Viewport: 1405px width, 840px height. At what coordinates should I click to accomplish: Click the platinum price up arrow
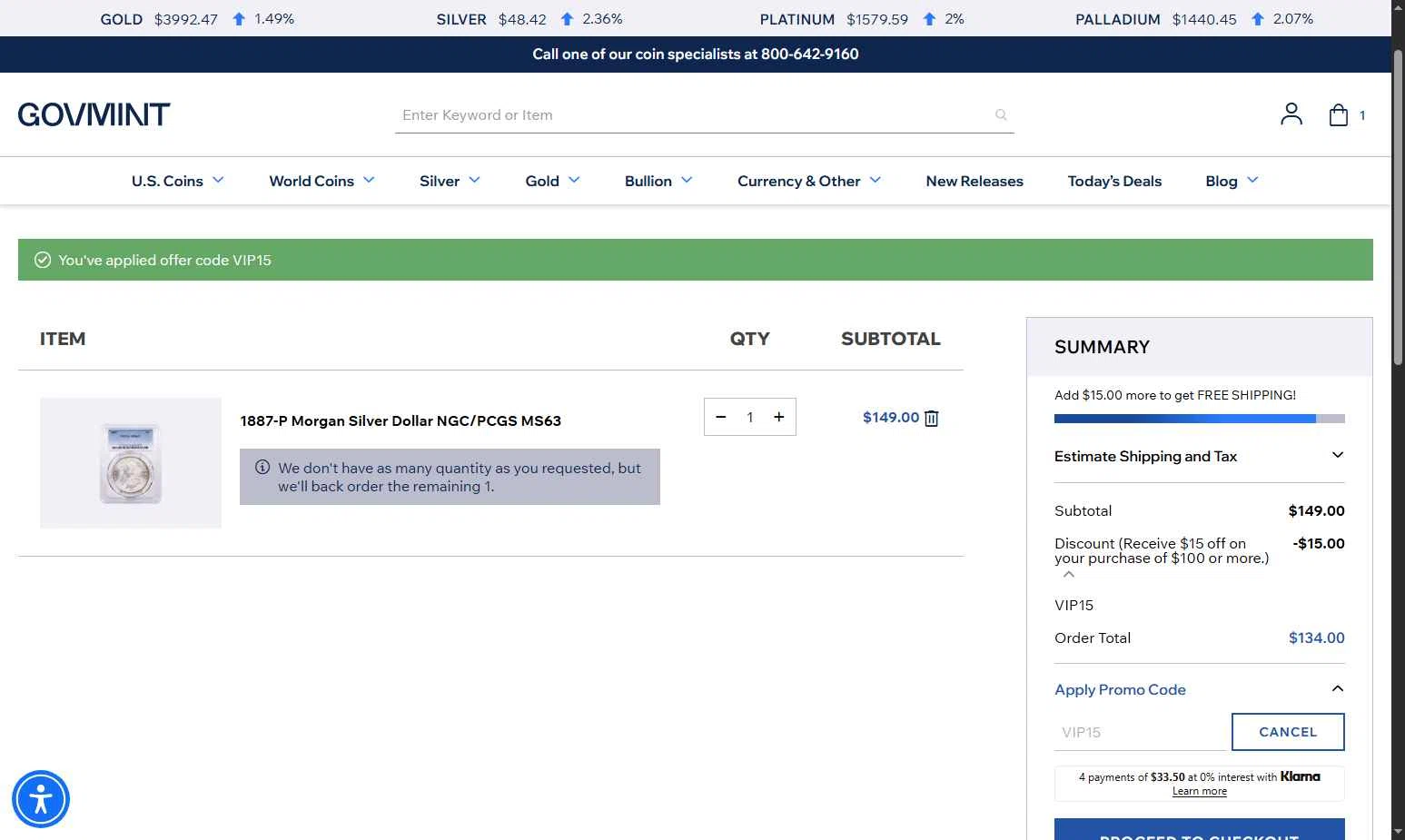929,19
